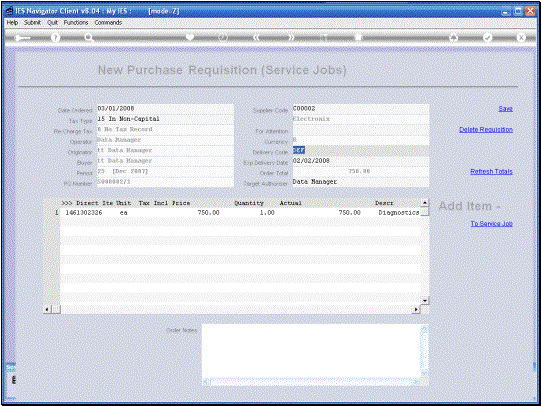
Task: Open the Functions menu
Action: (x=76, y=22)
